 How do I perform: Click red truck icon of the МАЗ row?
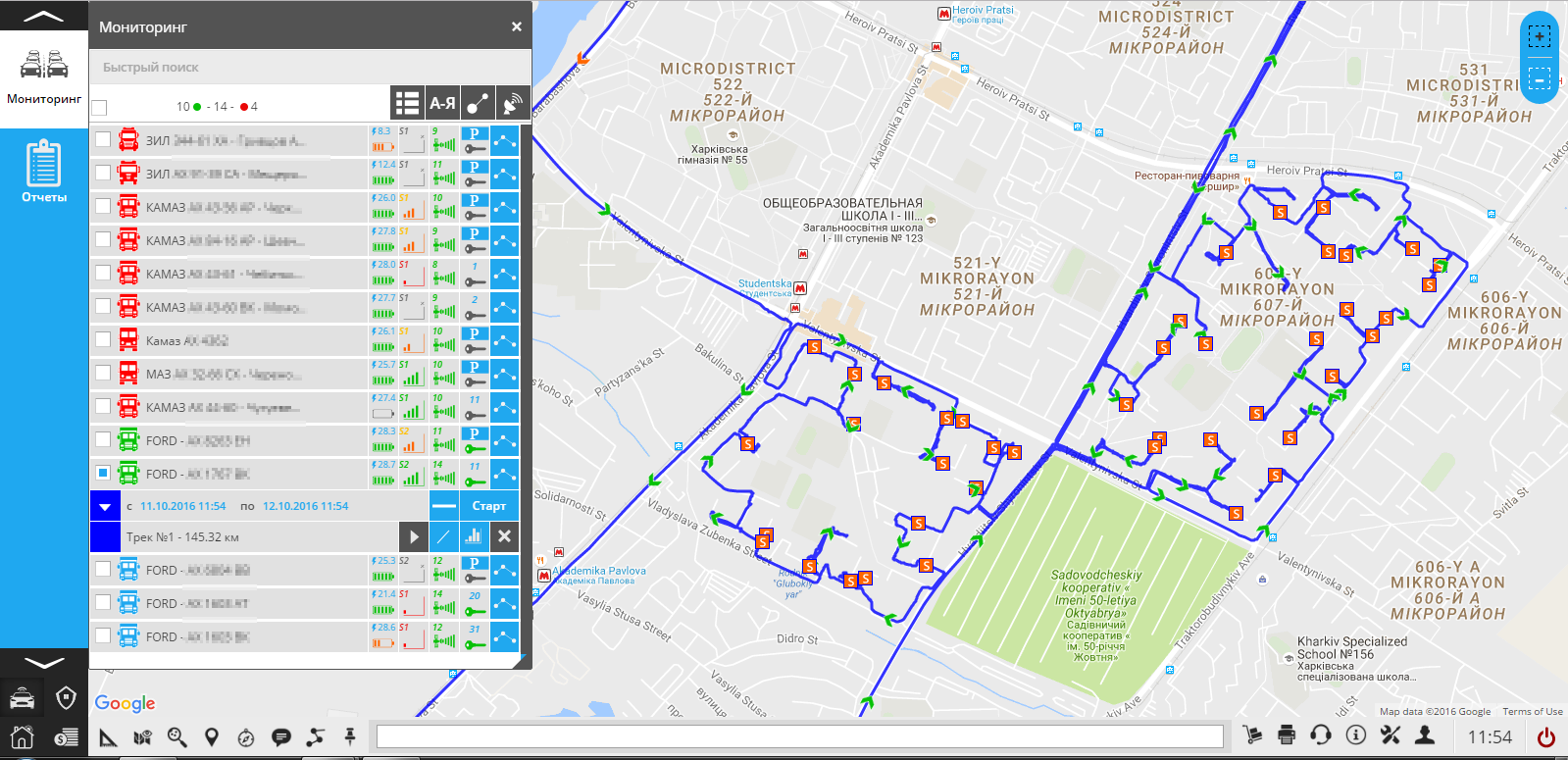128,373
